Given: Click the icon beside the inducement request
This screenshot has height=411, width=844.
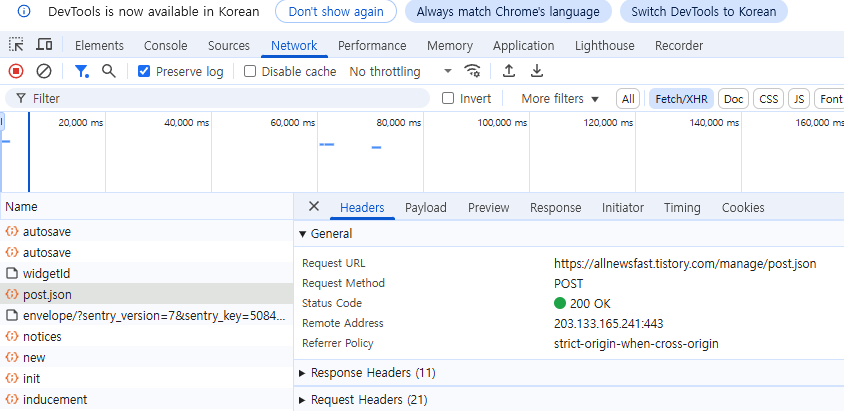Looking at the screenshot, I should click(11, 399).
